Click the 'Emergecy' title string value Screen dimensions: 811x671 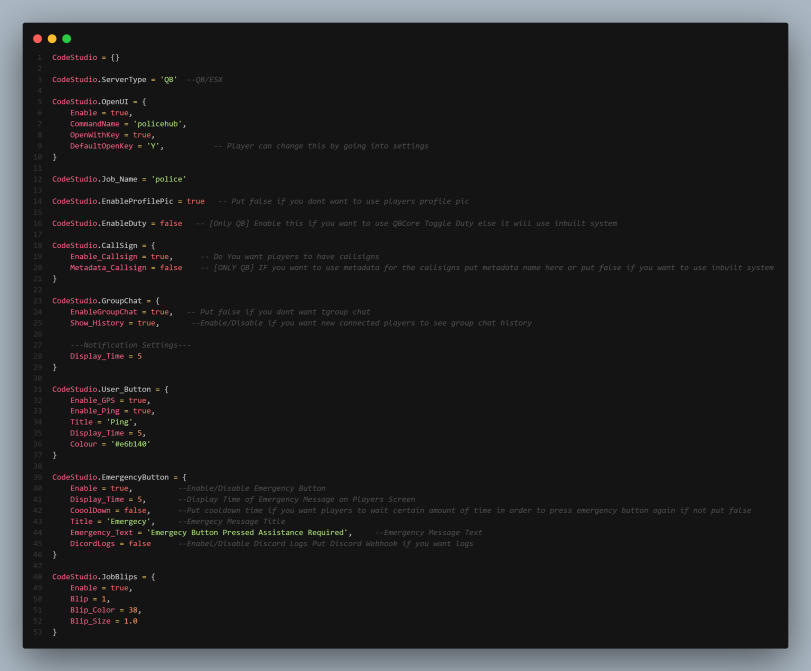click(x=128, y=521)
